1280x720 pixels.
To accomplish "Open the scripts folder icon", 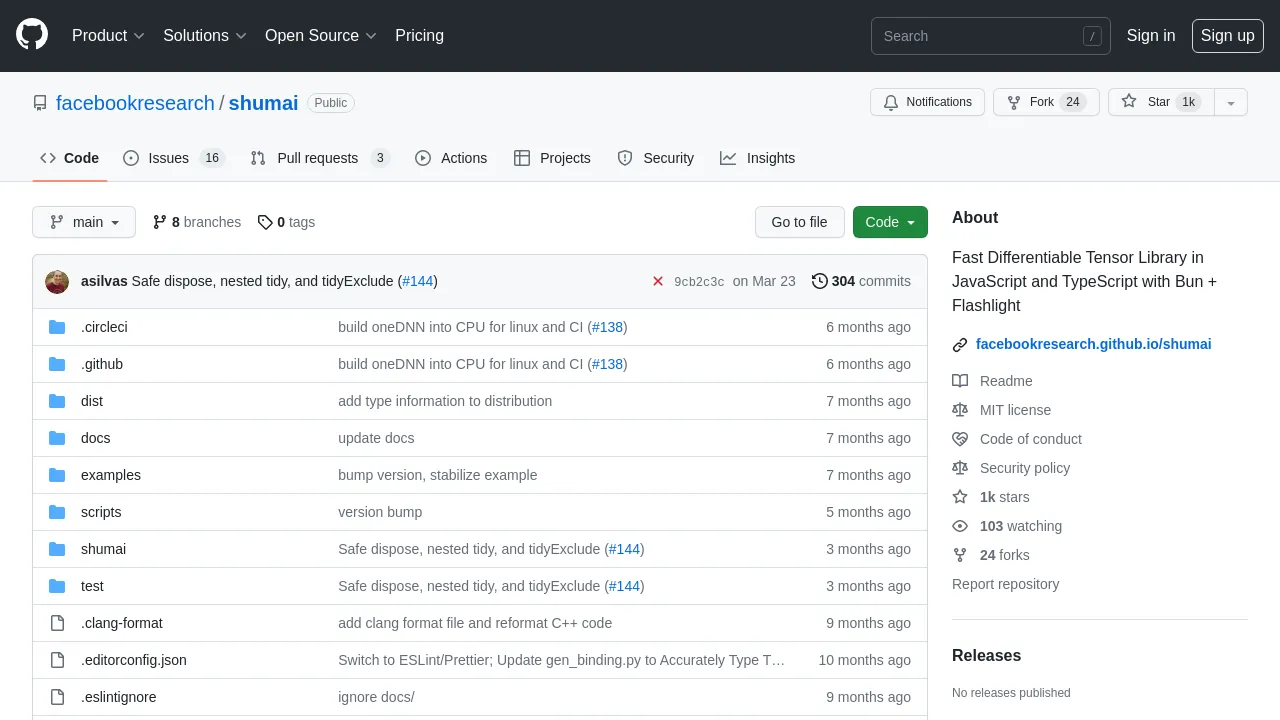I will [57, 512].
